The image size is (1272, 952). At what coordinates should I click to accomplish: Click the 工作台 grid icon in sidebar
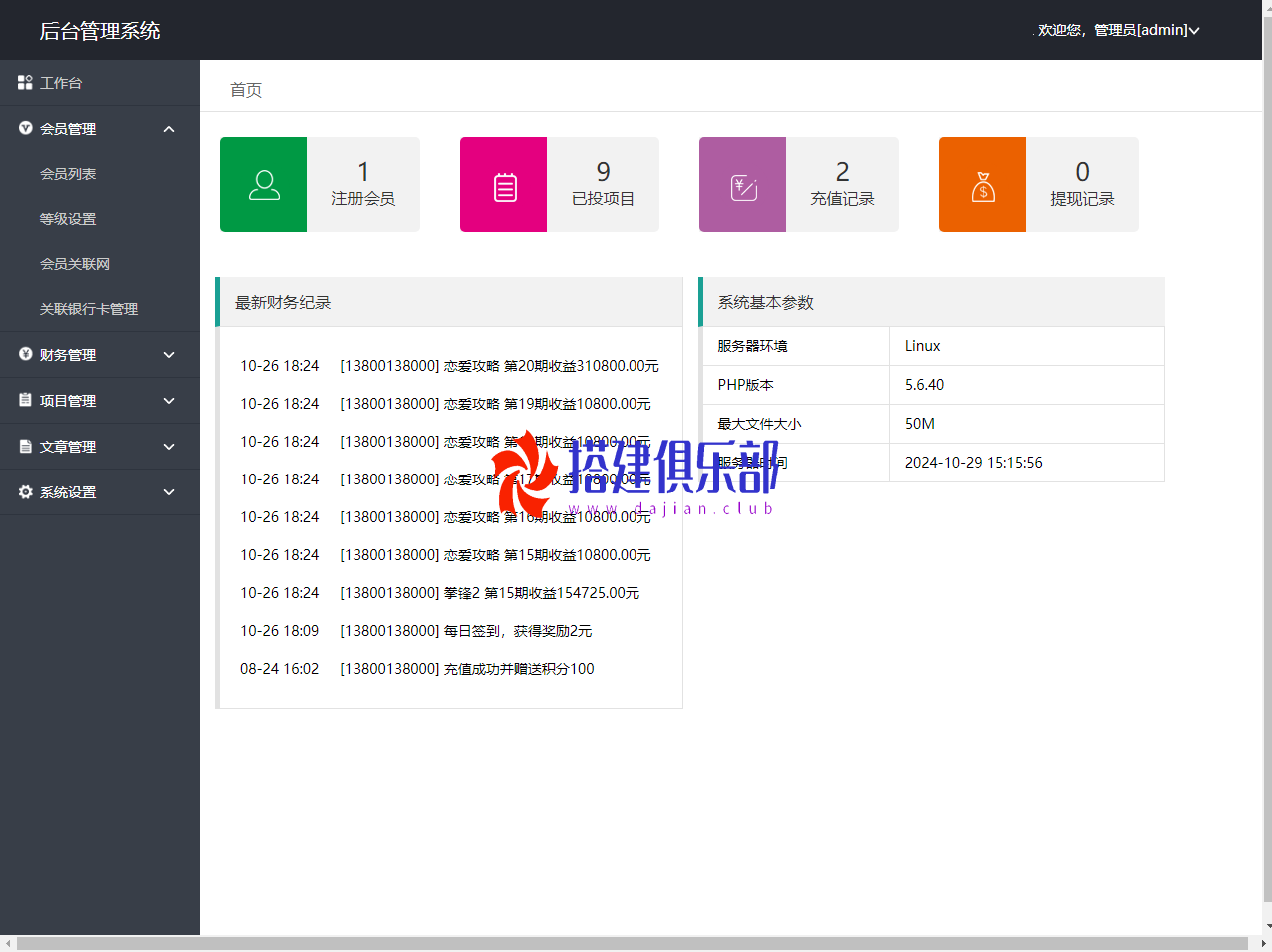click(x=25, y=83)
